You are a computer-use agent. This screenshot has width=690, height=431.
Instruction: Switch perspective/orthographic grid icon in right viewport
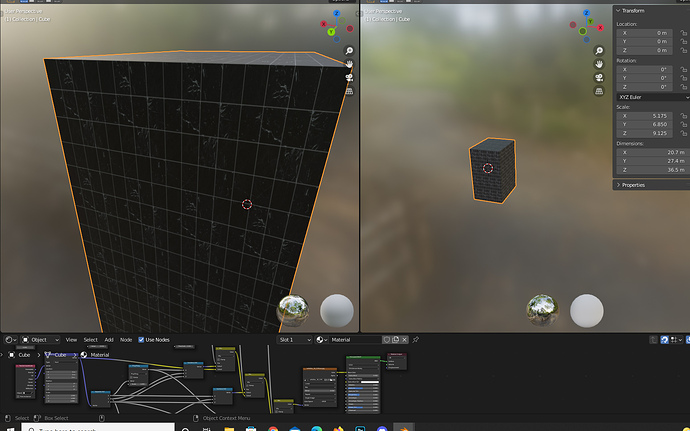point(599,91)
